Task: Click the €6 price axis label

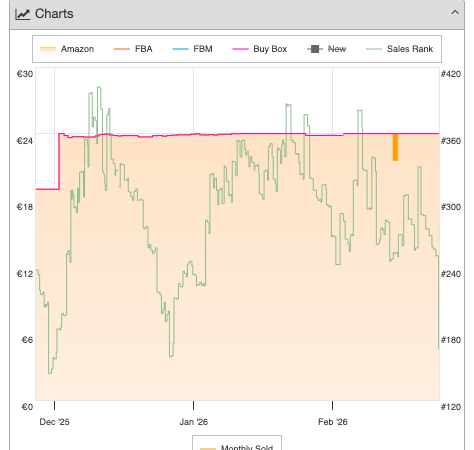Action: 27,340
